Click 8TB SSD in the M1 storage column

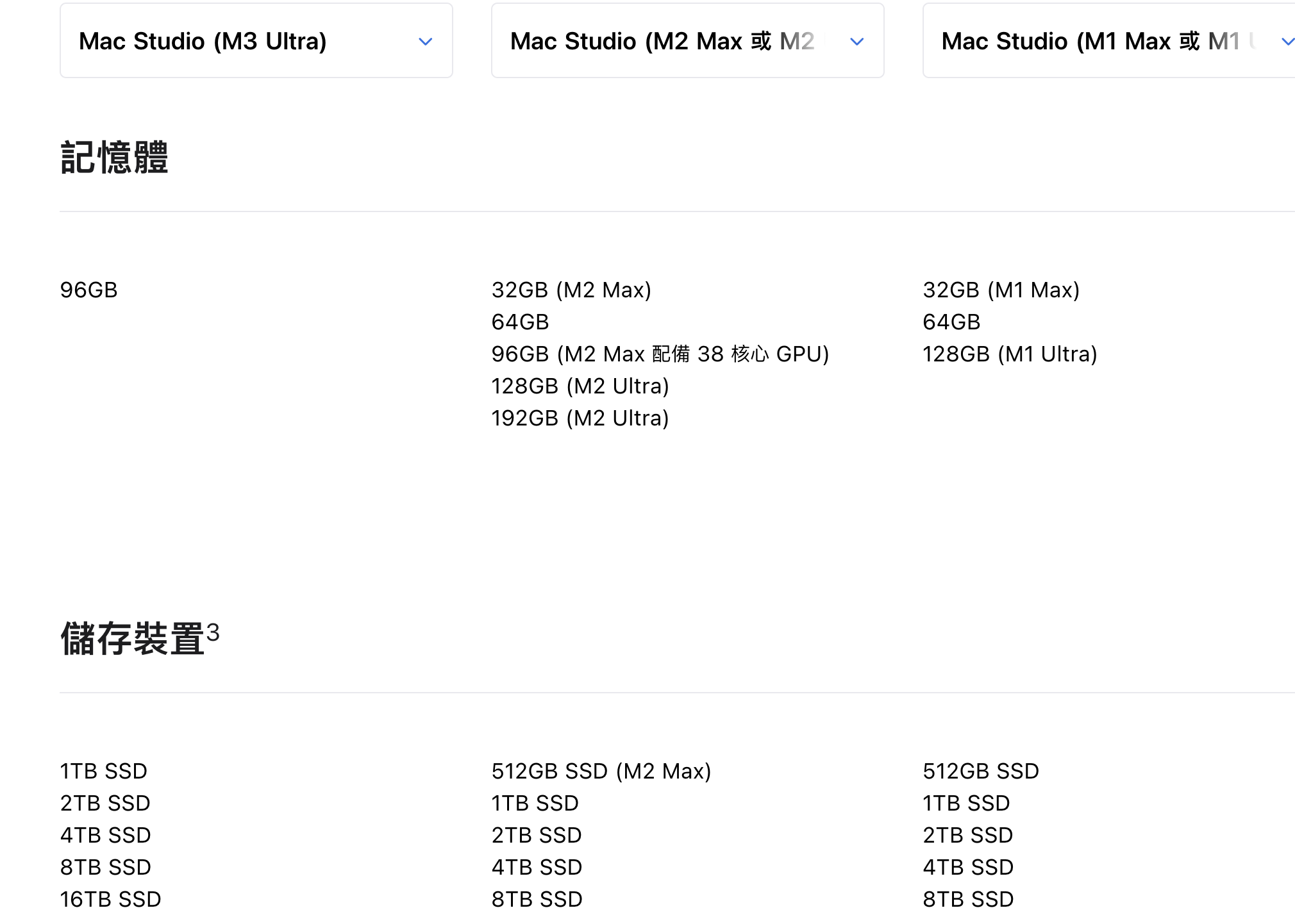969,899
